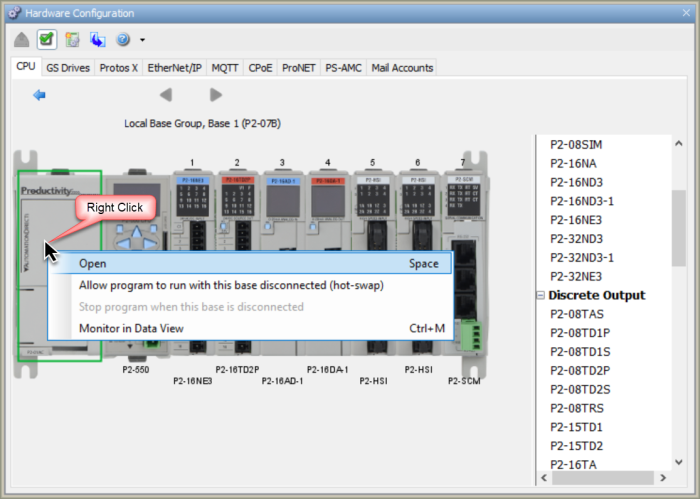The width and height of the screenshot is (700, 499).
Task: Click the blue back arrow icon
Action: pyautogui.click(x=39, y=95)
